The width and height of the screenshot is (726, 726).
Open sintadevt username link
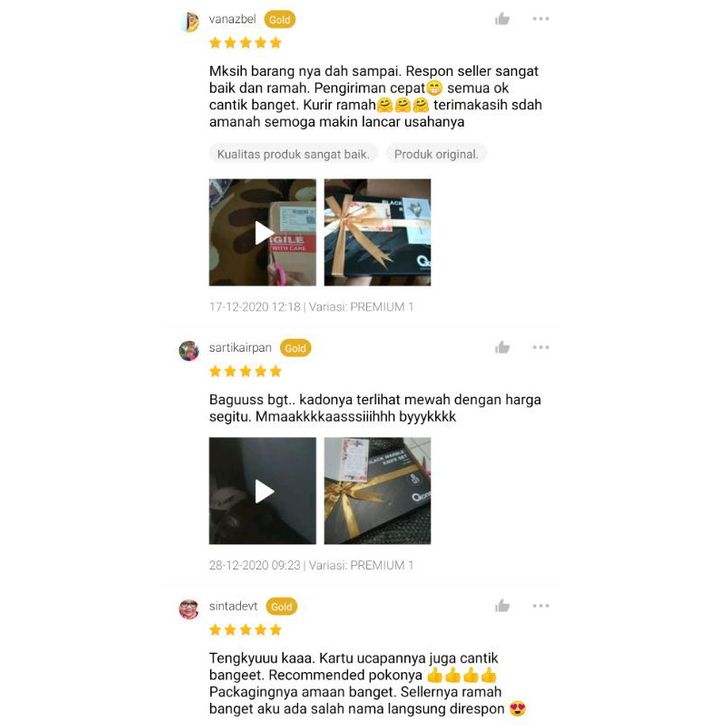tap(233, 606)
